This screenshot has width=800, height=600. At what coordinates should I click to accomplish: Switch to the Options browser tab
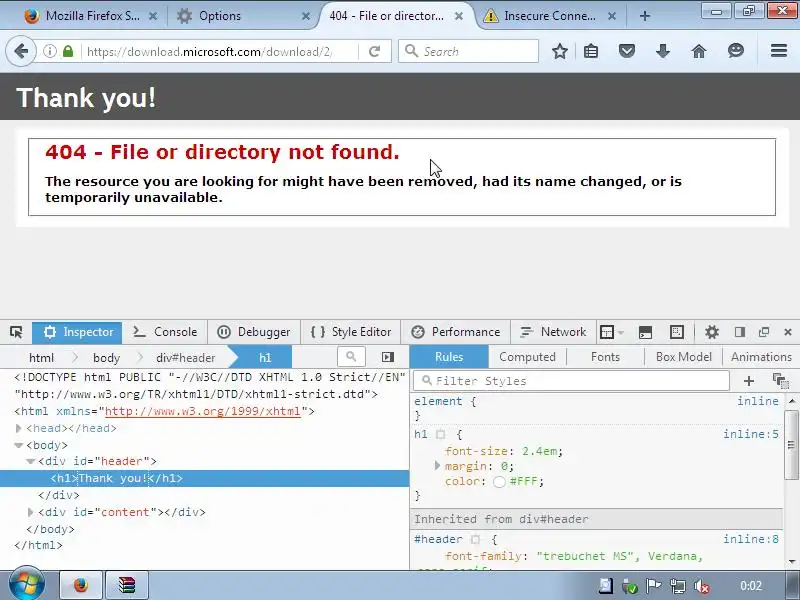coord(219,16)
